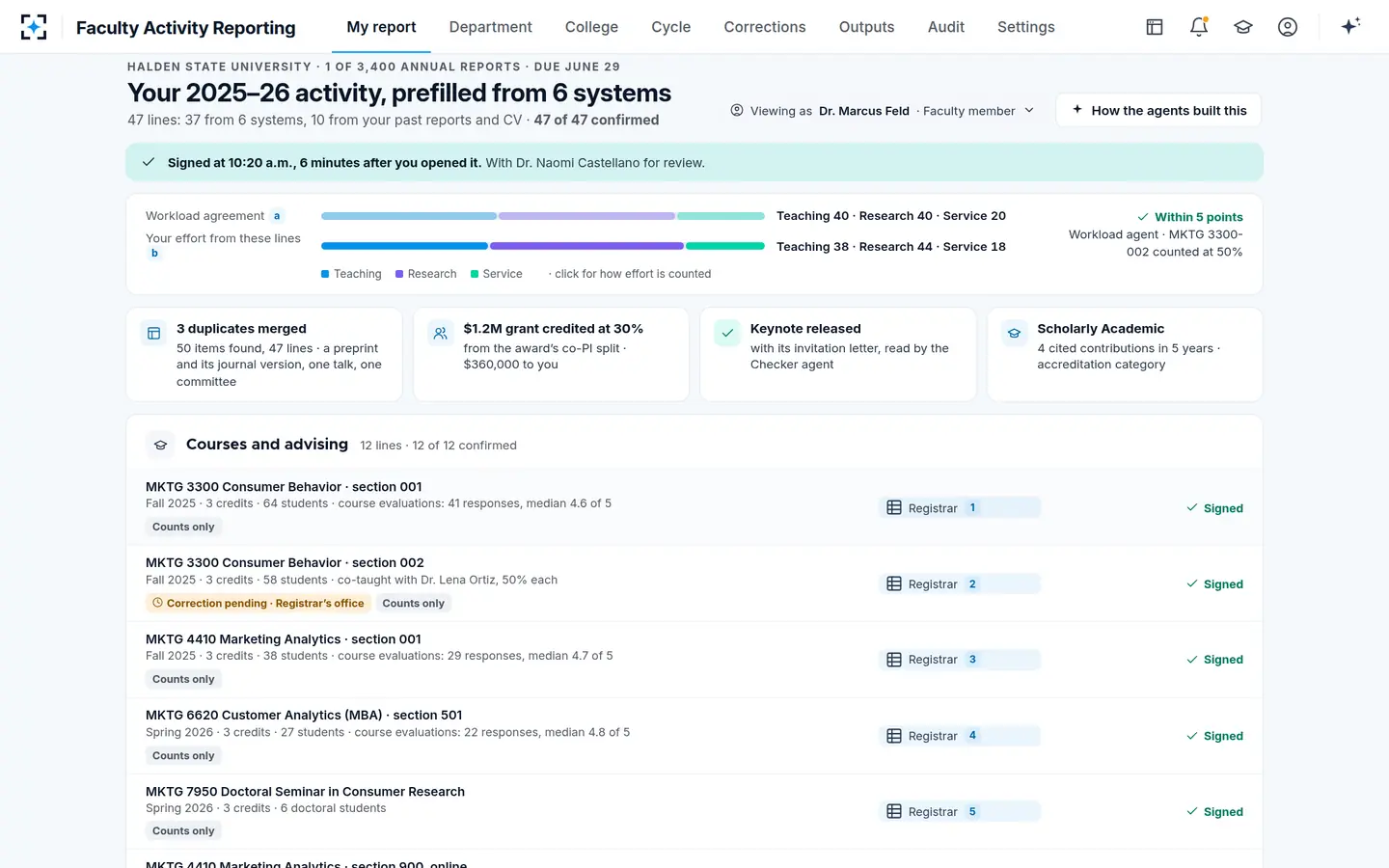Click the Within 5 points status
Screen dimensions: 1389x868
[1190, 217]
